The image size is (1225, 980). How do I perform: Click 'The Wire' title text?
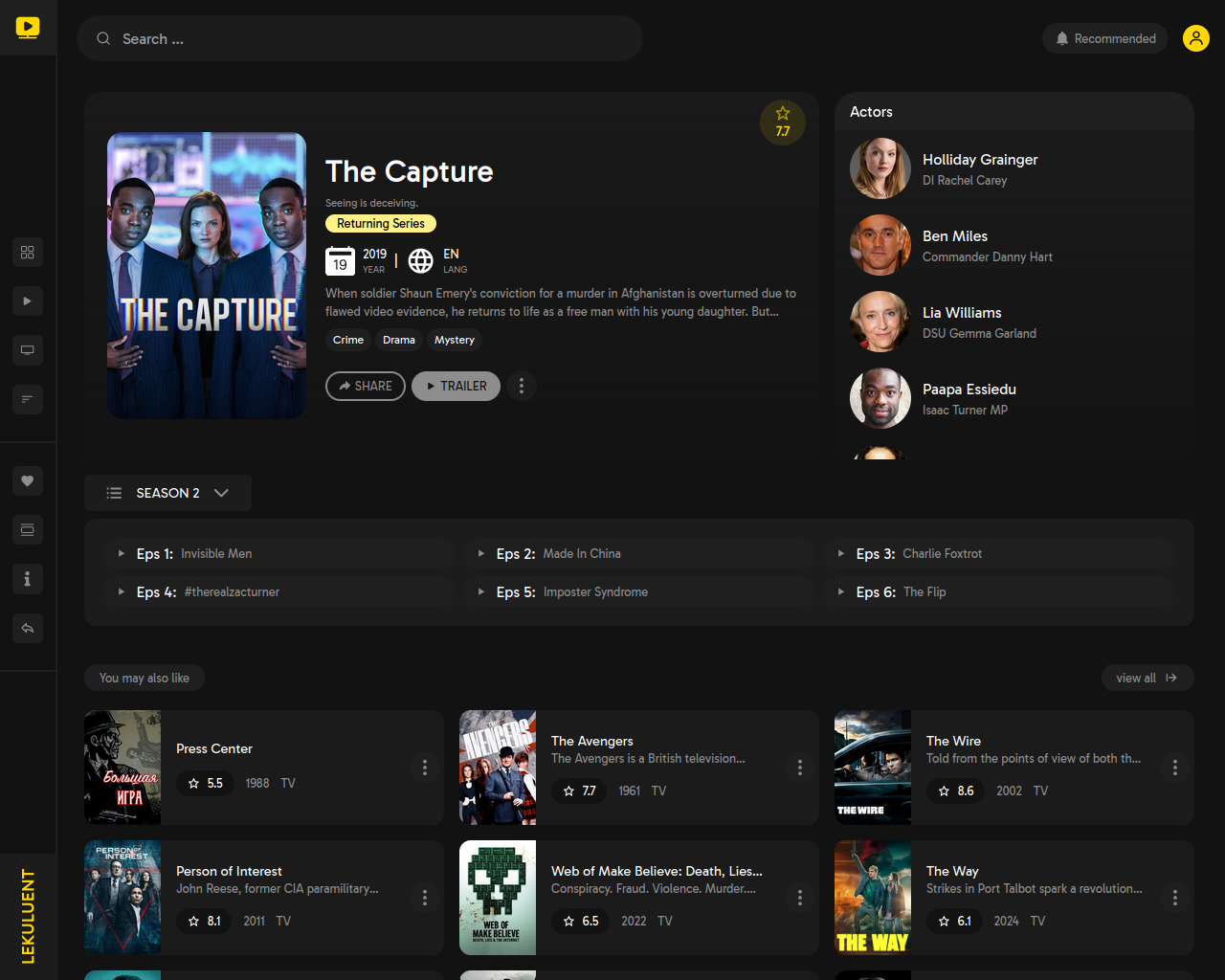click(x=953, y=741)
